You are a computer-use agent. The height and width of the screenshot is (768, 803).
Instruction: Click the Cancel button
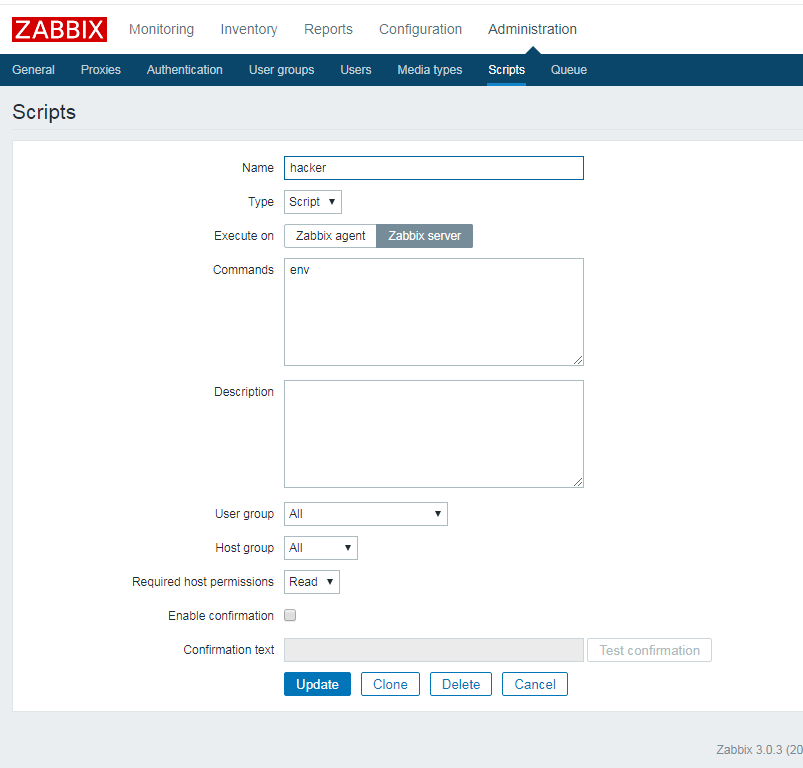(x=535, y=685)
